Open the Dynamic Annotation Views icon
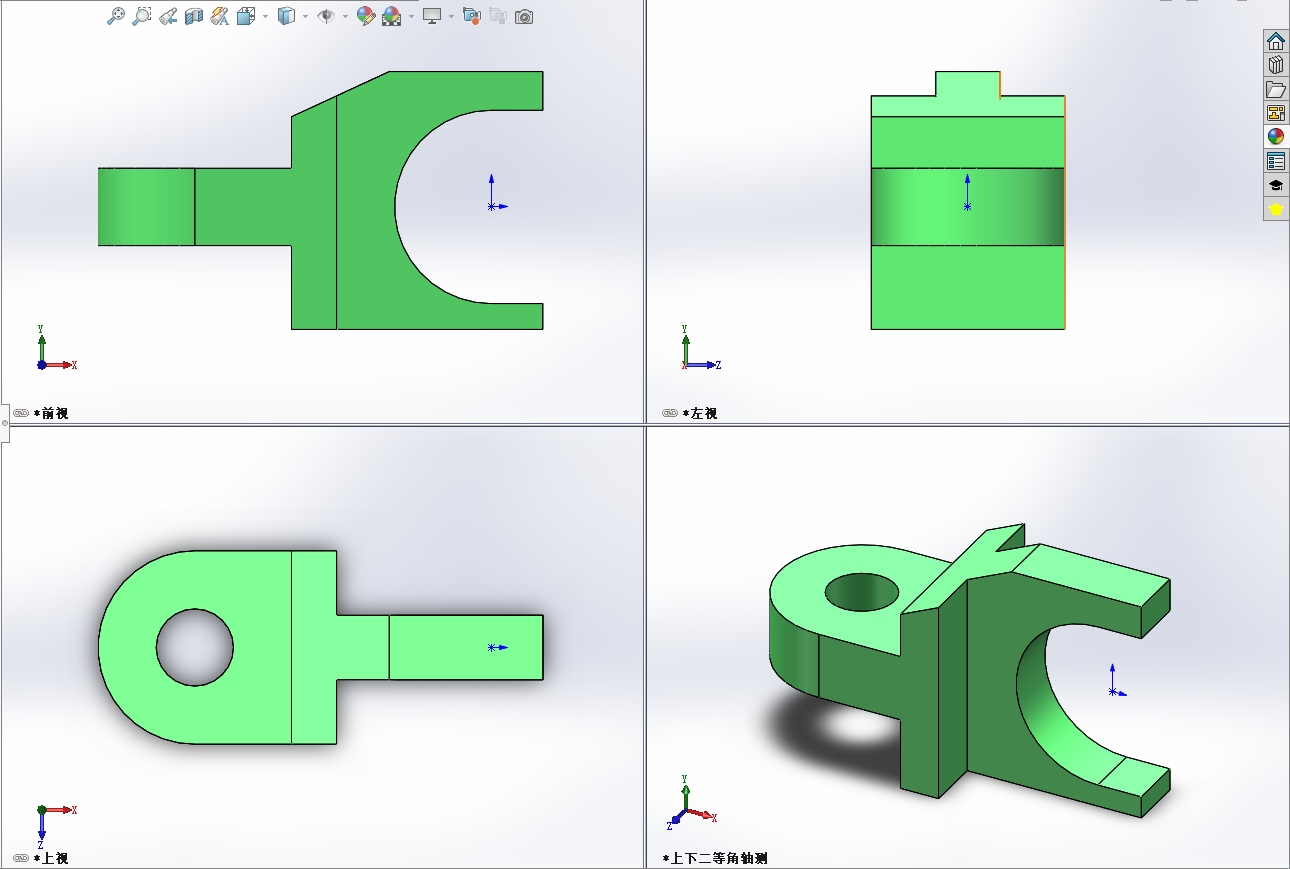The width and height of the screenshot is (1290, 869). click(220, 16)
